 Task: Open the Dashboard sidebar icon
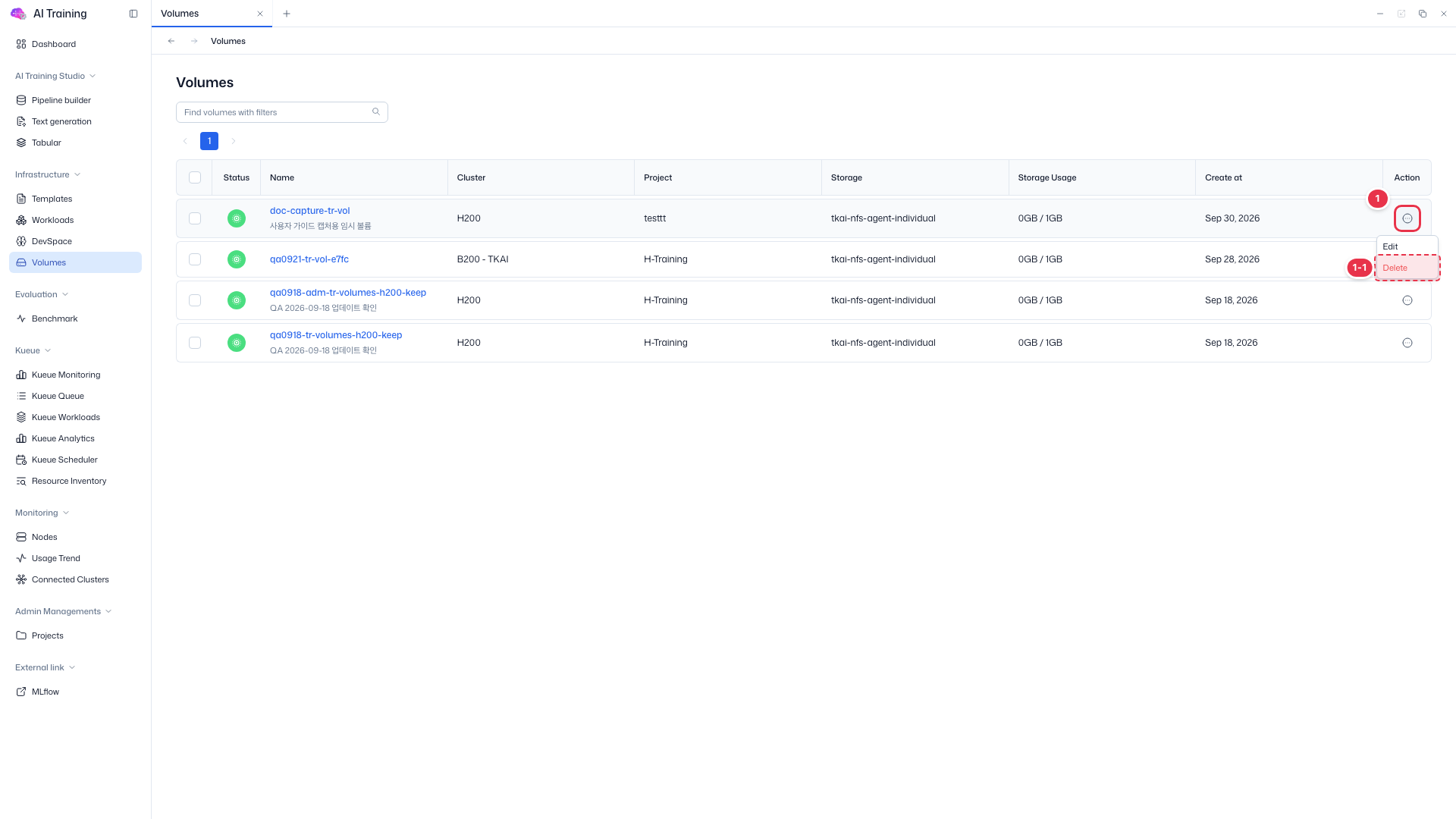pyautogui.click(x=21, y=44)
